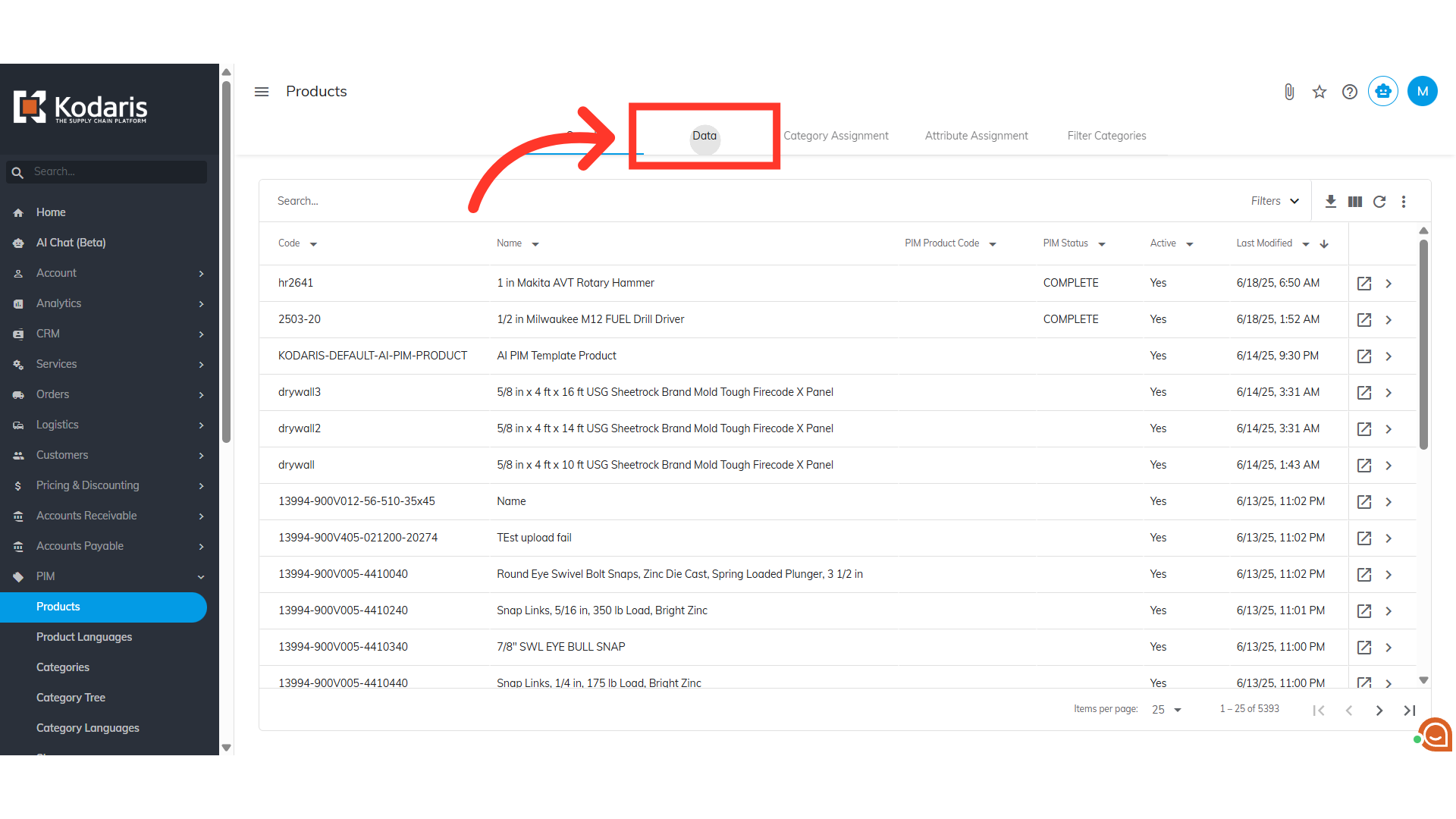Go to next page of products
The height and width of the screenshot is (819, 1456).
1379,710
